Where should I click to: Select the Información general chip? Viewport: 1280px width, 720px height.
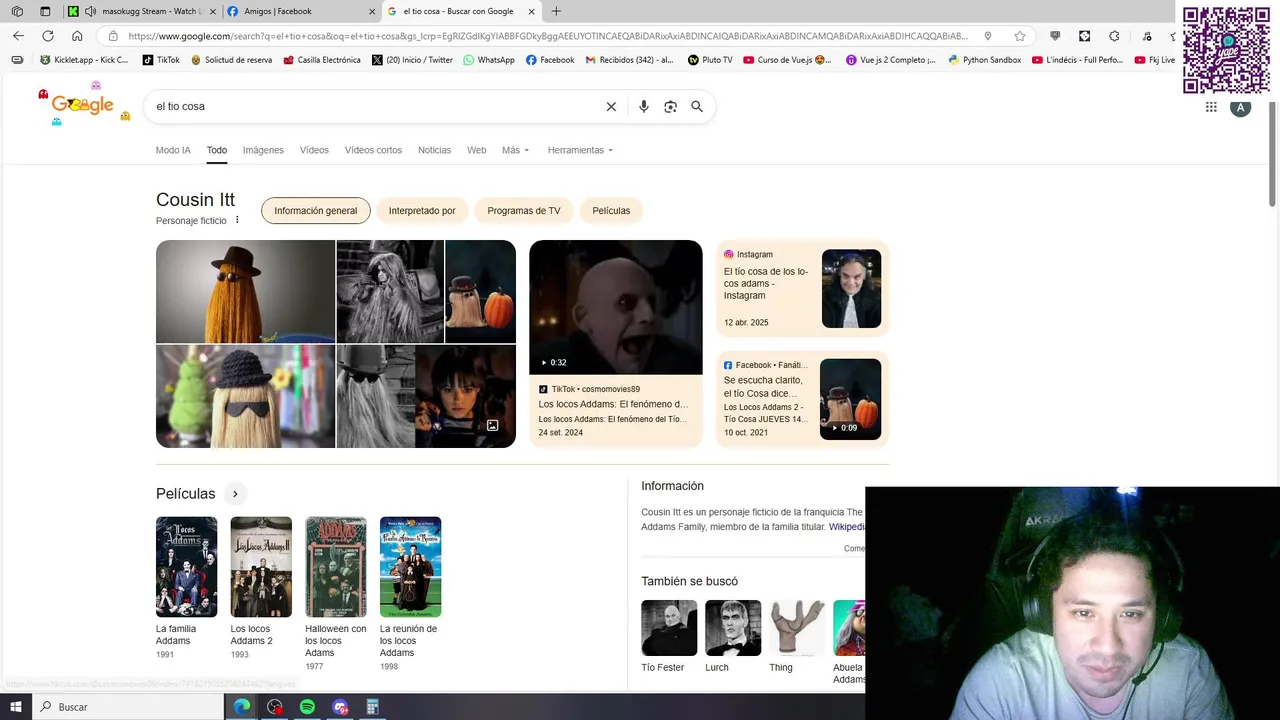click(315, 211)
